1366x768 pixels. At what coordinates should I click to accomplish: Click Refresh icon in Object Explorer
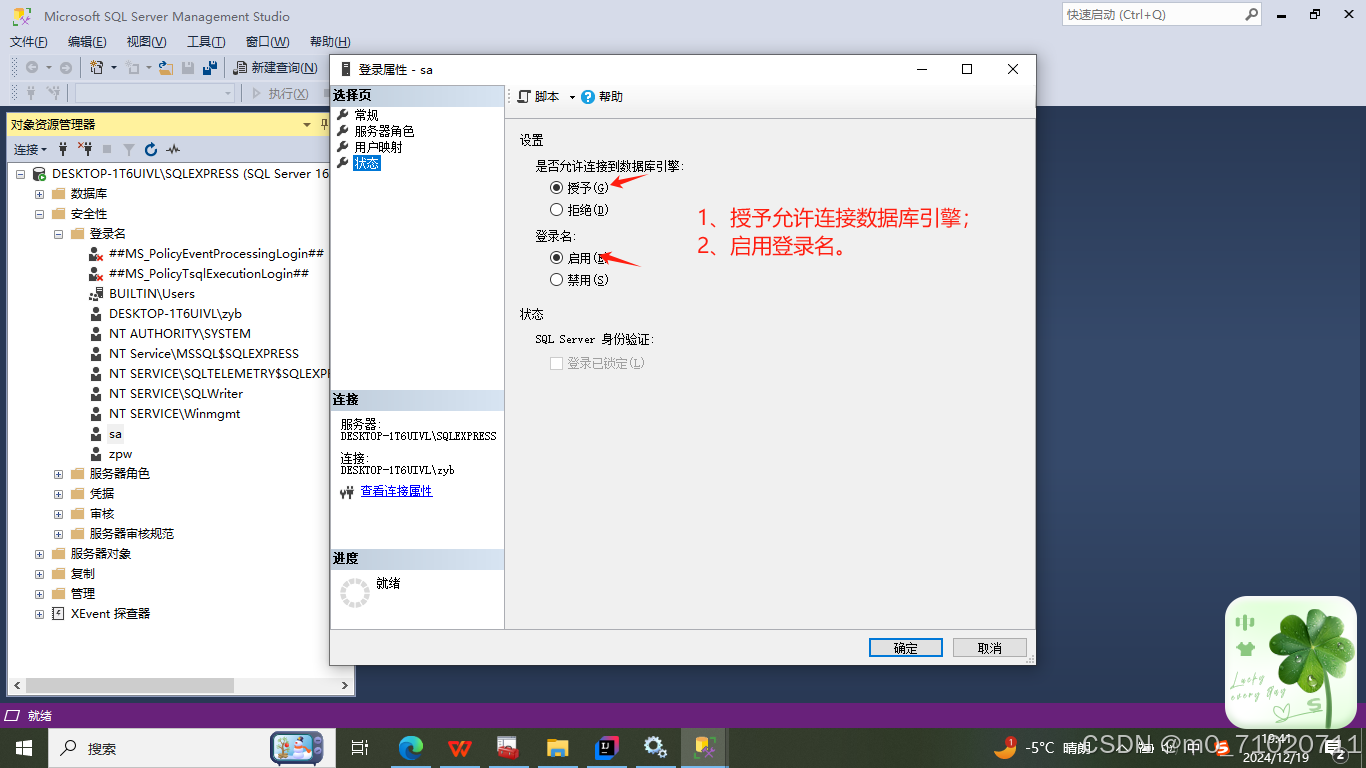click(x=151, y=149)
